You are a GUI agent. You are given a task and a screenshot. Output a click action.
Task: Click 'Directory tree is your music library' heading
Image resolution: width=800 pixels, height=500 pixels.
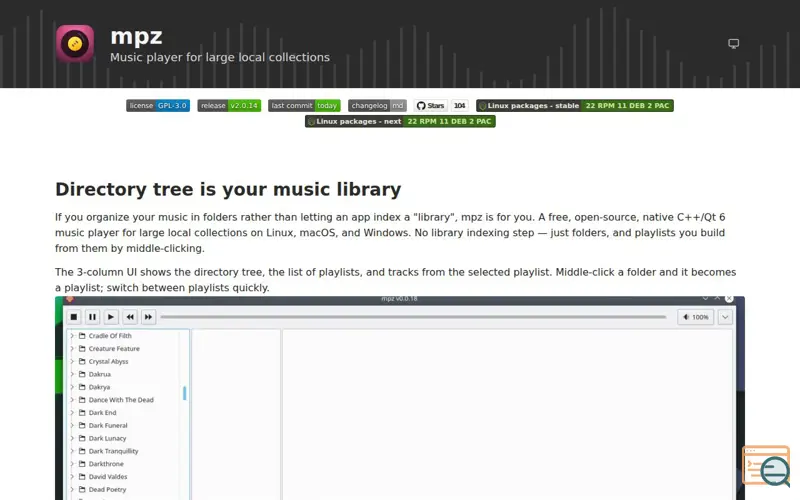(x=228, y=189)
